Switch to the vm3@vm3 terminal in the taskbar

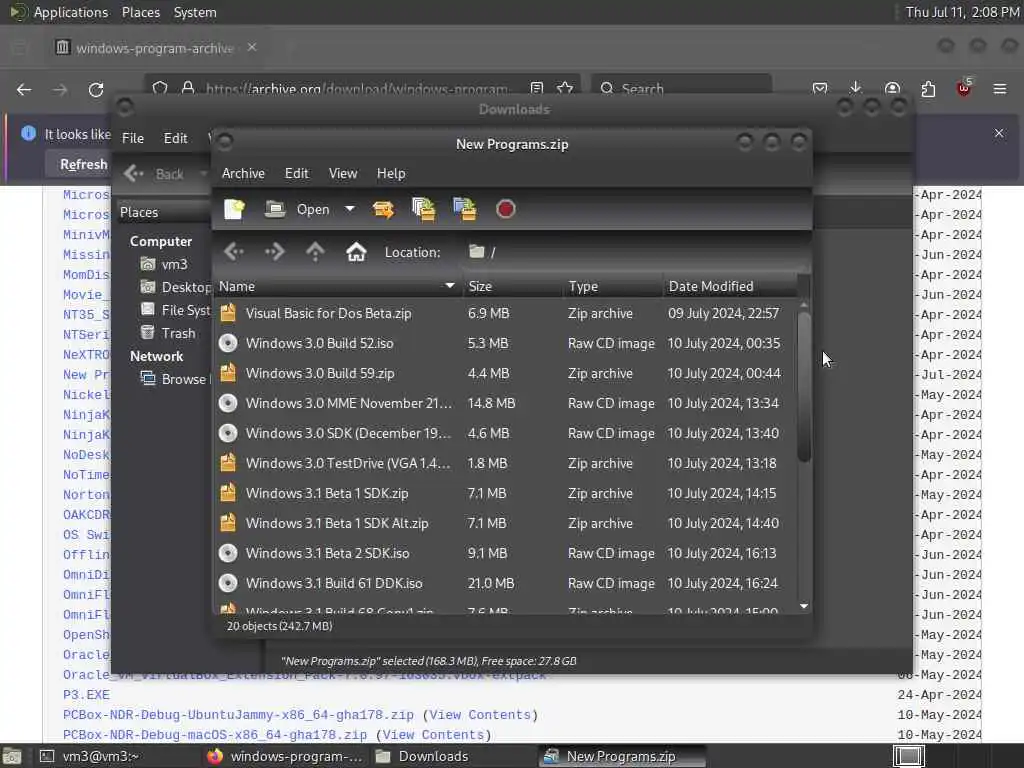point(91,756)
